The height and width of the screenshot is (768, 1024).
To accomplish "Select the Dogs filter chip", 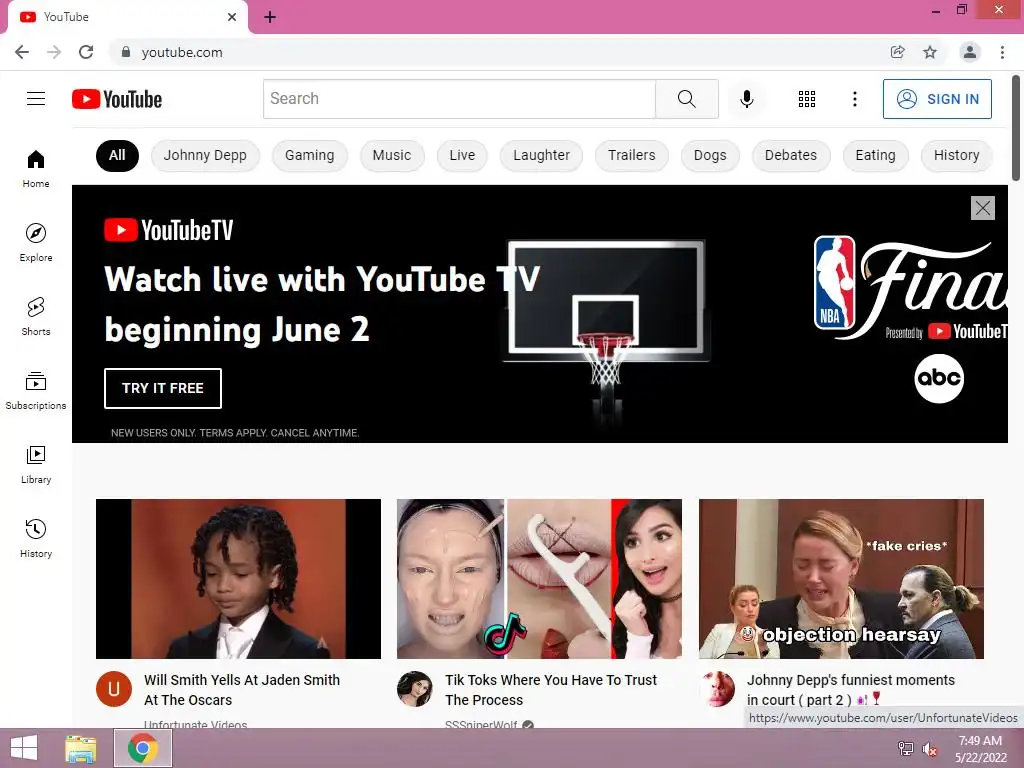I will tap(710, 155).
